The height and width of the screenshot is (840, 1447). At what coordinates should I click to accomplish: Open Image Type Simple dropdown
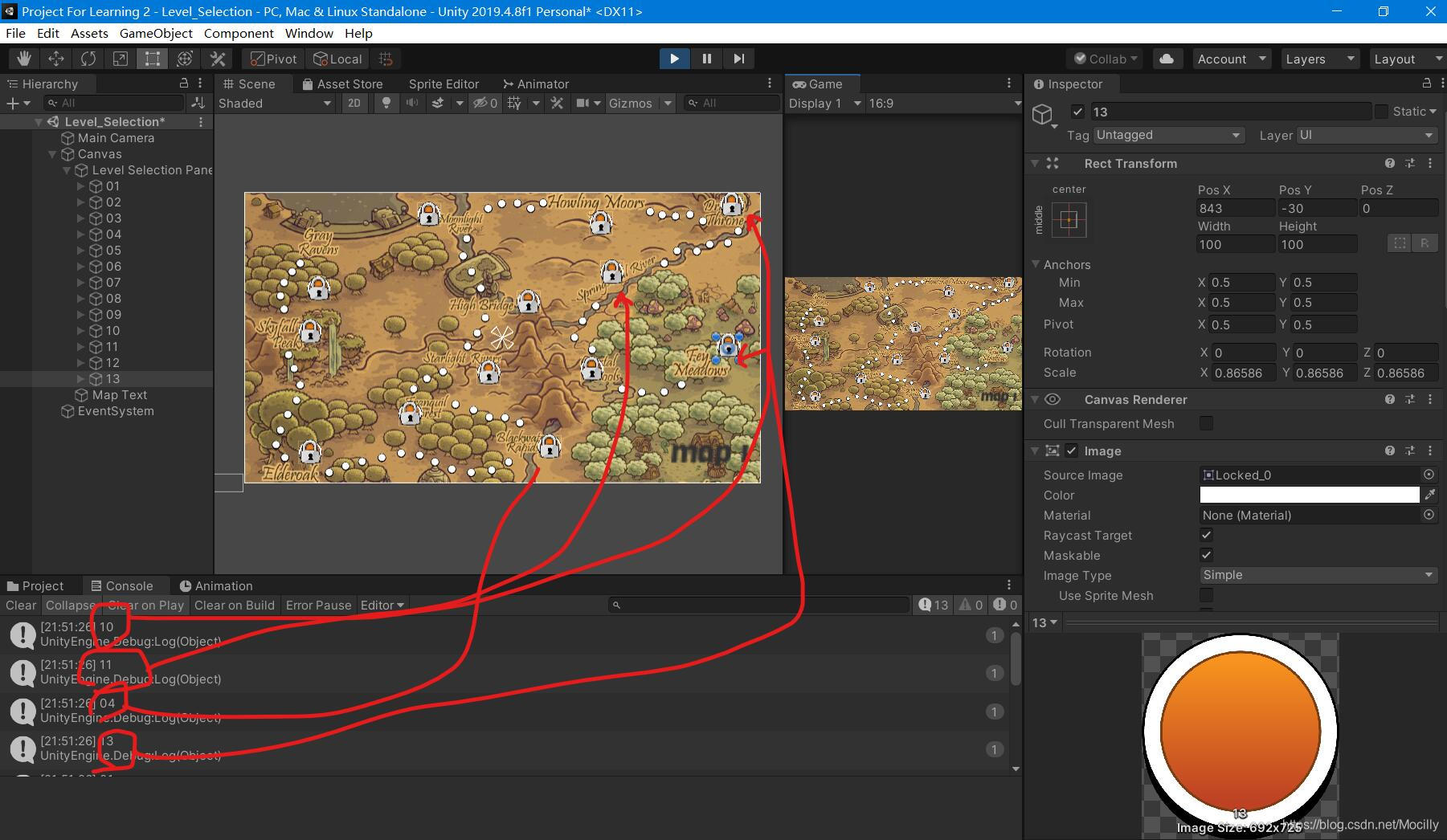pyautogui.click(x=1318, y=575)
